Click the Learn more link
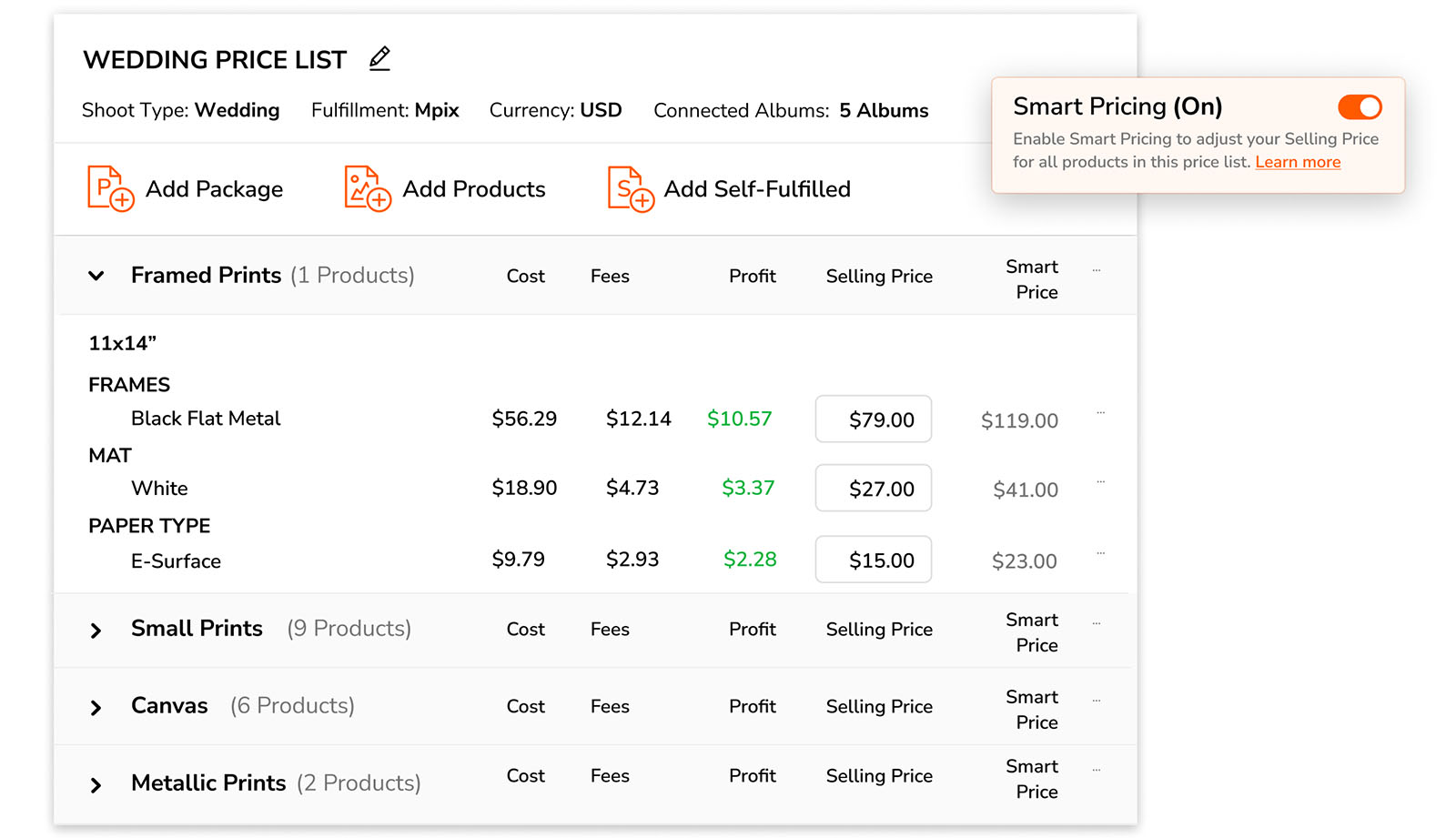This screenshot has width=1456, height=838. point(1298,162)
